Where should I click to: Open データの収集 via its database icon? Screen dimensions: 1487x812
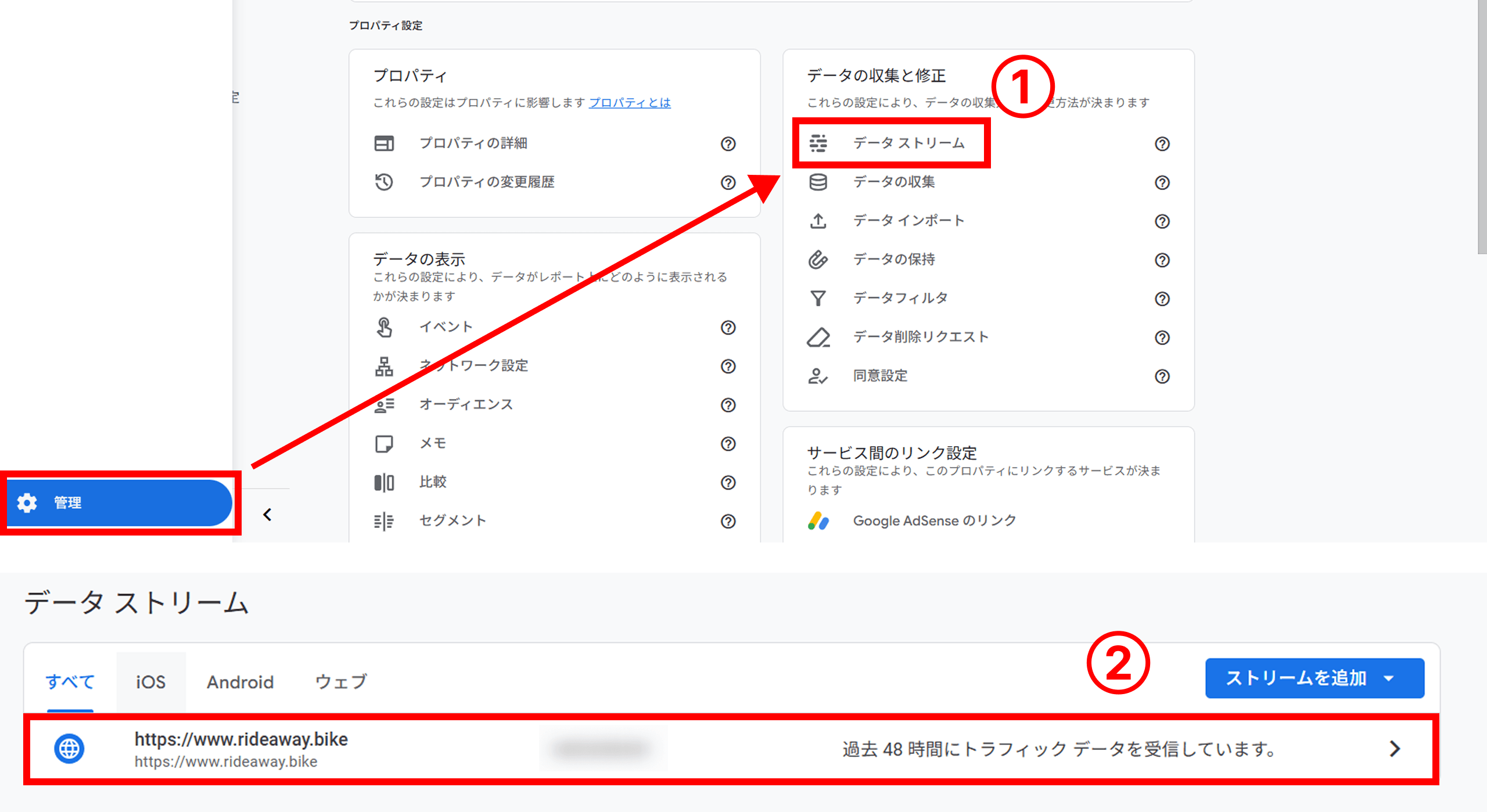click(x=818, y=182)
